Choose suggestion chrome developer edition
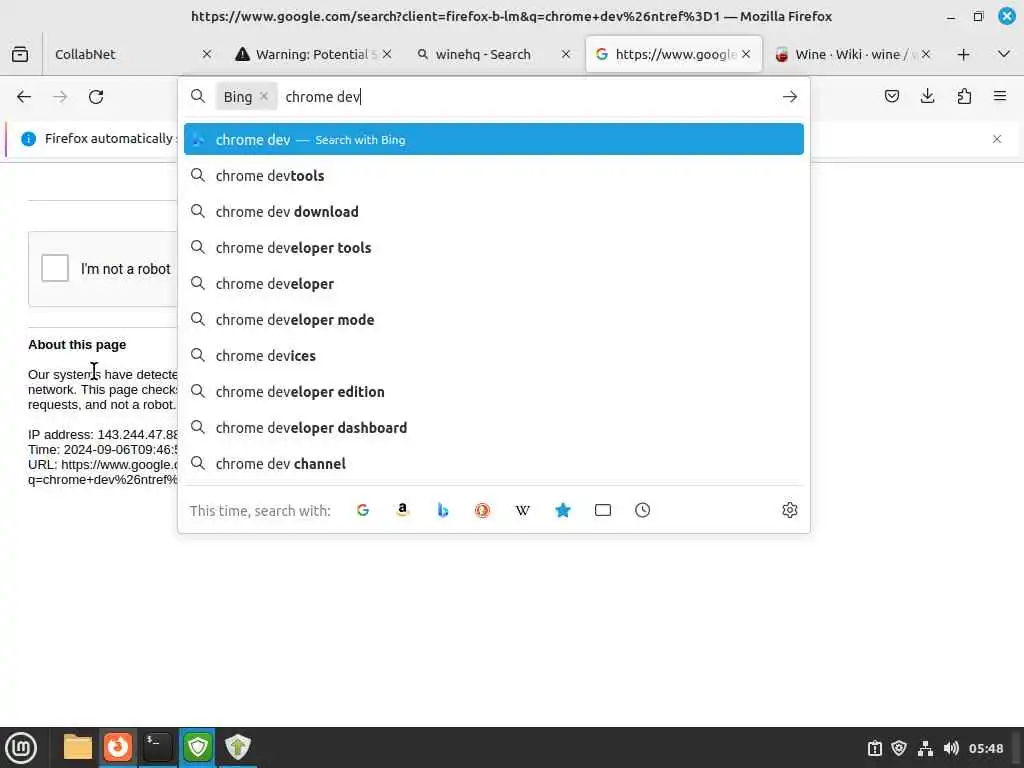 click(x=494, y=391)
